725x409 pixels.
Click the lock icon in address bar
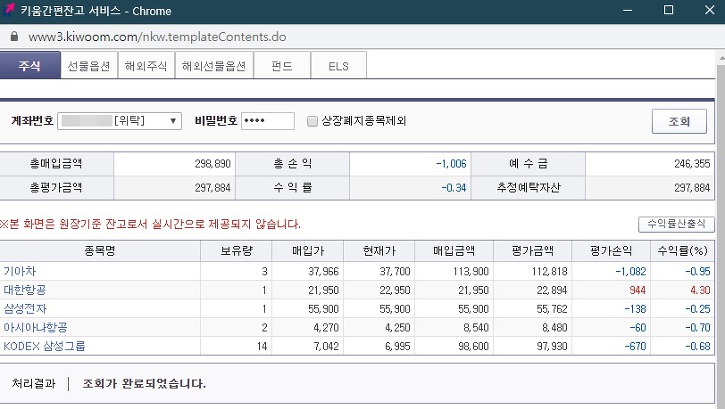pyautogui.click(x=14, y=37)
